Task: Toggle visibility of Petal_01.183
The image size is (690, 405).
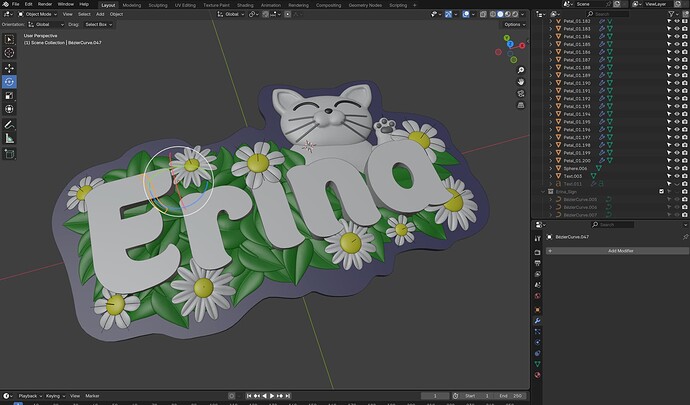Action: point(677,28)
